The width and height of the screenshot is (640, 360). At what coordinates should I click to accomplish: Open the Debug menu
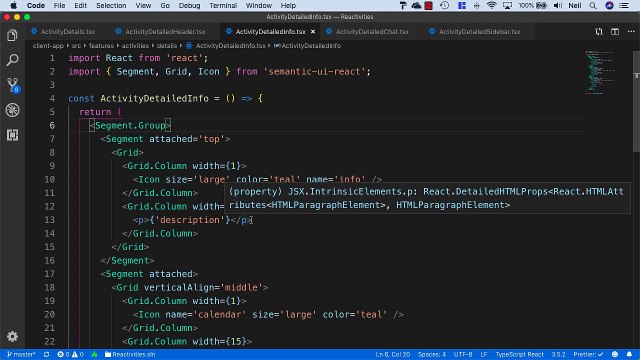click(x=189, y=5)
